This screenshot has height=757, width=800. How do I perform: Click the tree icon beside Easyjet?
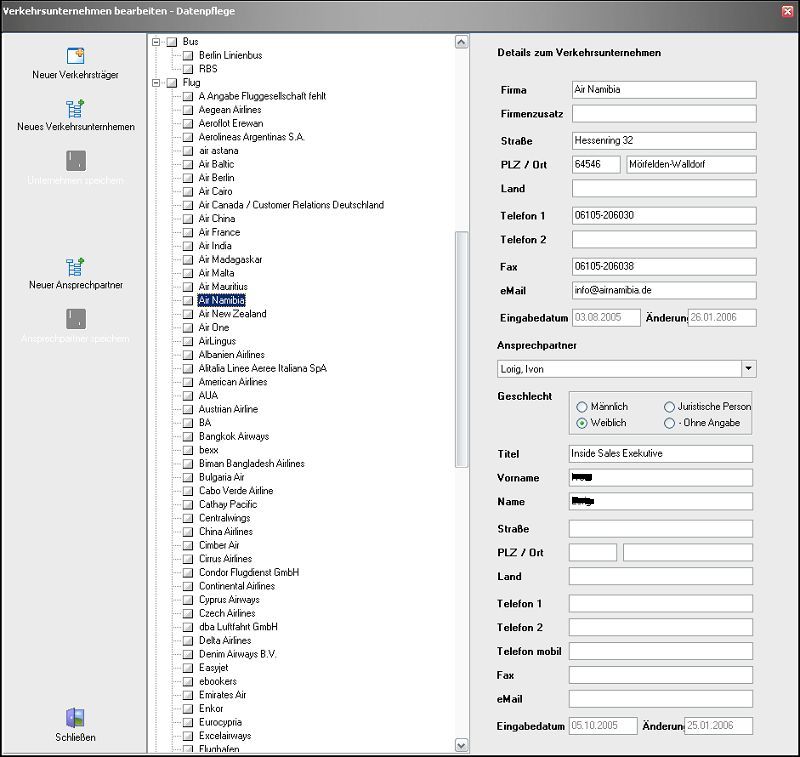(x=188, y=668)
